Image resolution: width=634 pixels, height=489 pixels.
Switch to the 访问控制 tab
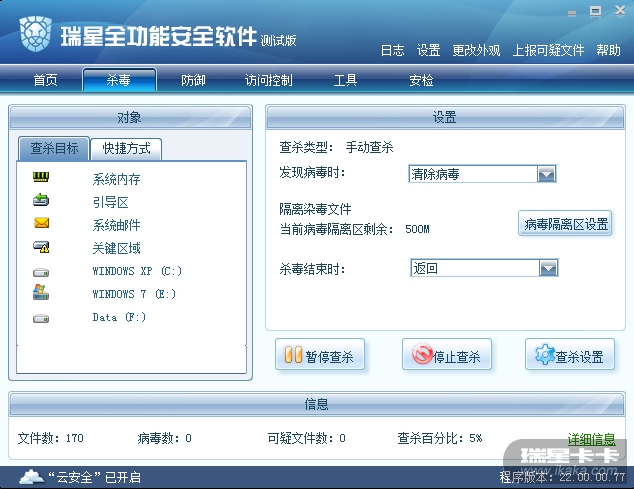268,80
